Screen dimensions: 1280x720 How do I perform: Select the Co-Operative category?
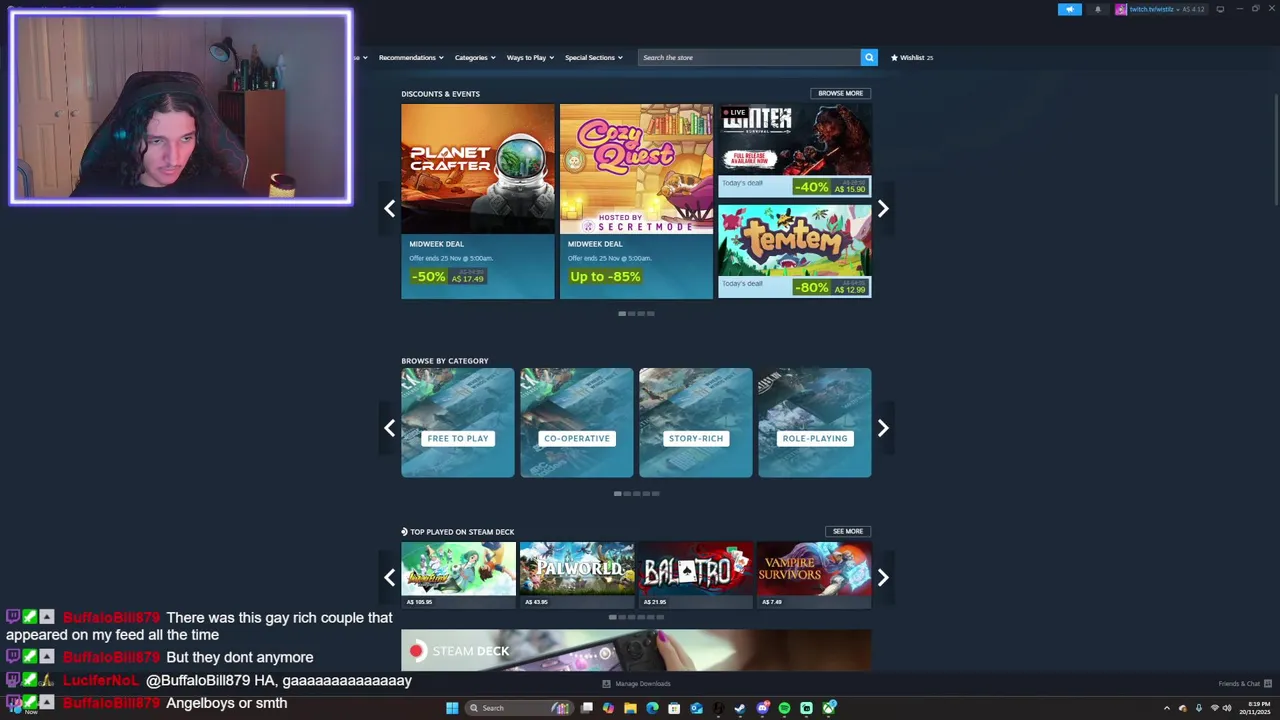point(577,423)
